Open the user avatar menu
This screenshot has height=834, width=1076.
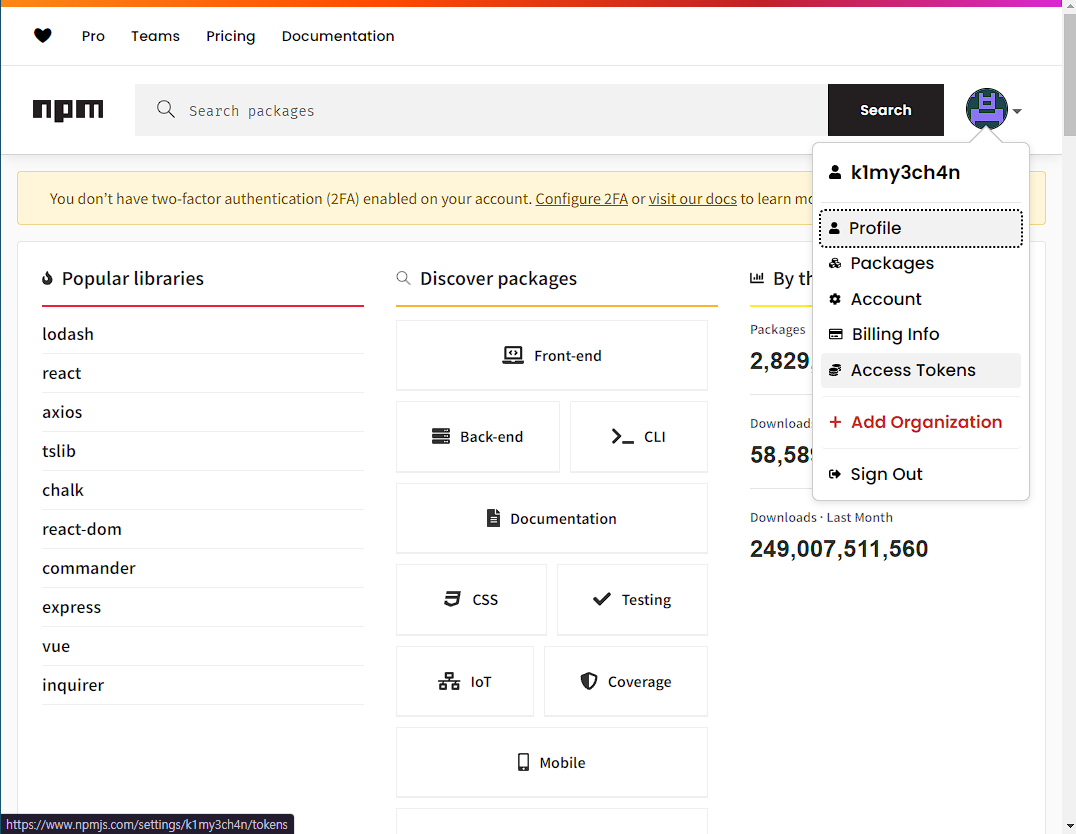pos(986,110)
